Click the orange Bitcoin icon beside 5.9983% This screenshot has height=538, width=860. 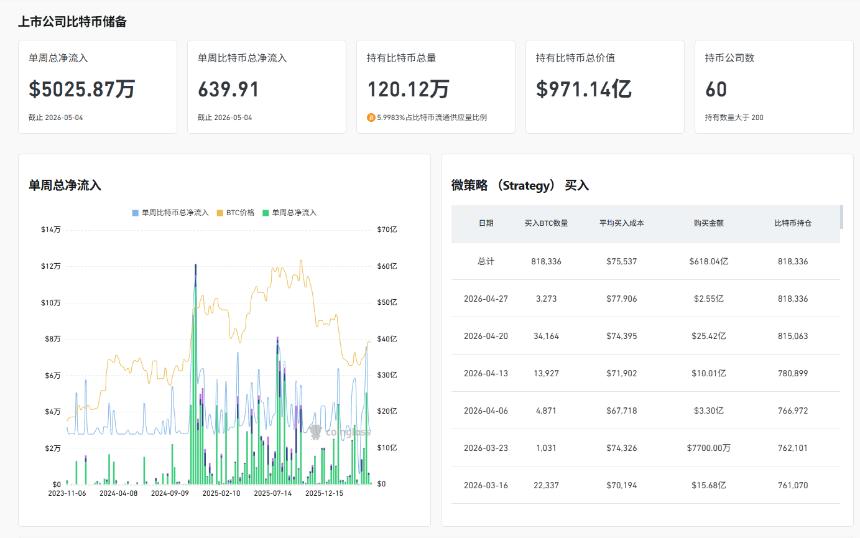coord(371,117)
